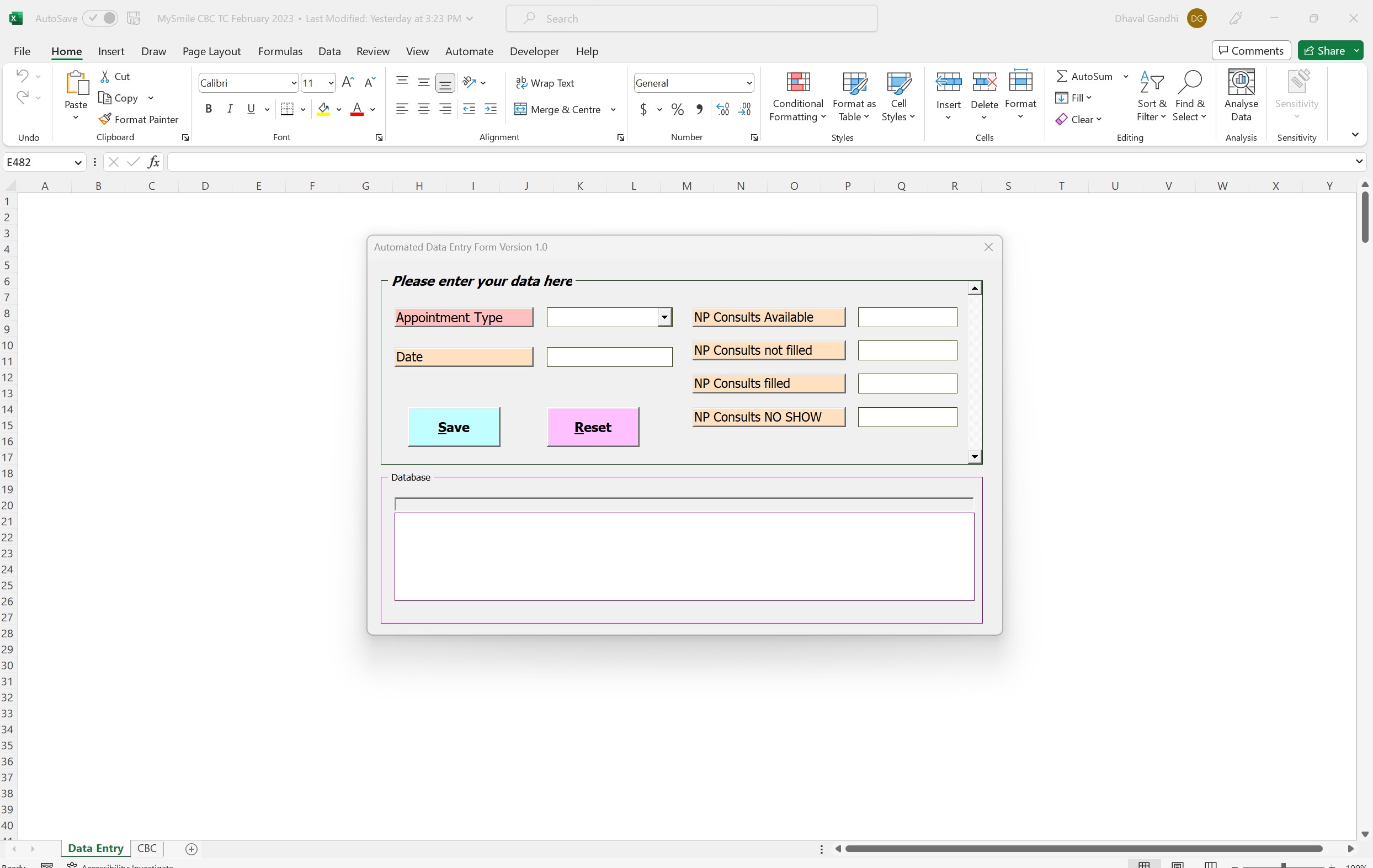Toggle Wrap Text on
Image resolution: width=1373 pixels, height=868 pixels.
click(x=545, y=83)
